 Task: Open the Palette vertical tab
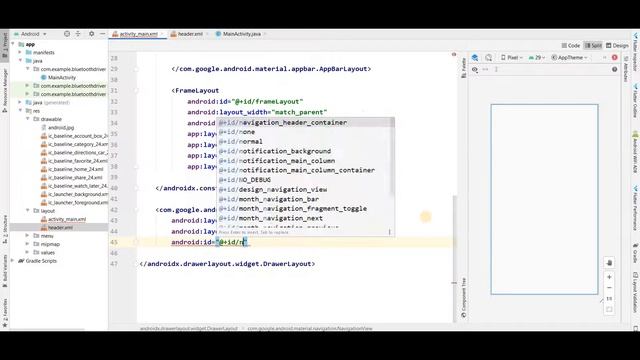pos(463,67)
